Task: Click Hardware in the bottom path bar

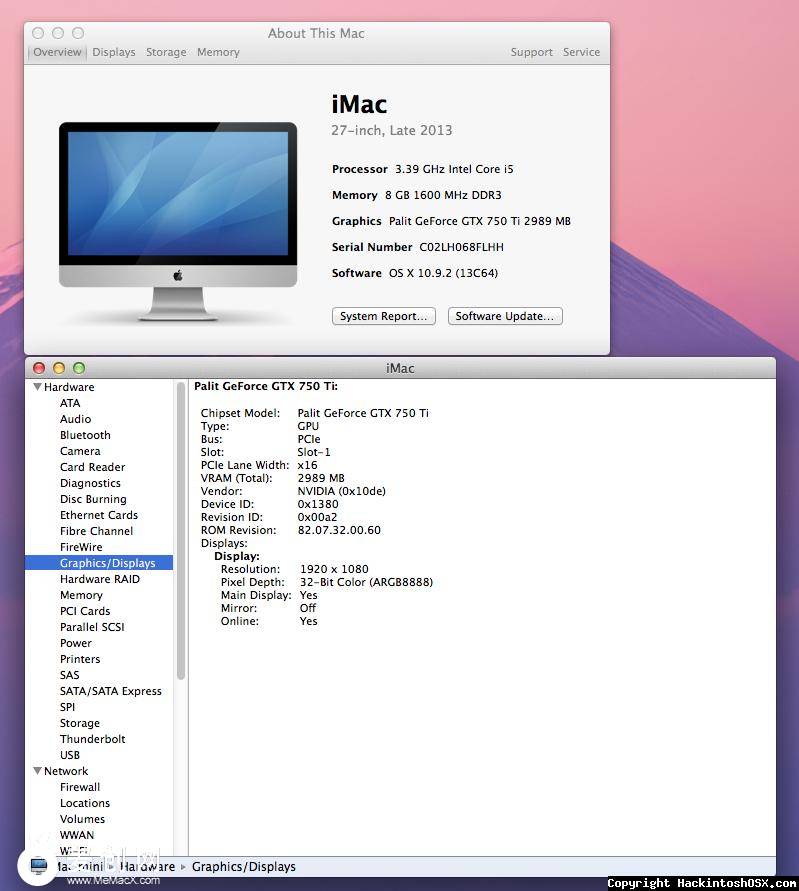Action: click(148, 867)
